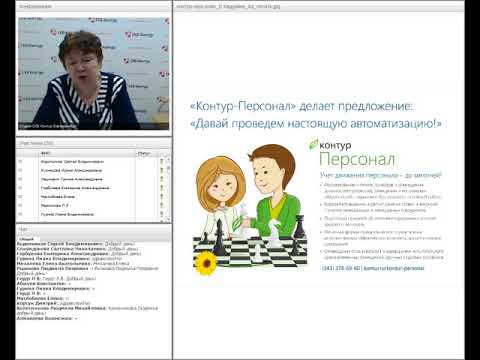Click participants list scrollbar down arrow

coord(168,220)
